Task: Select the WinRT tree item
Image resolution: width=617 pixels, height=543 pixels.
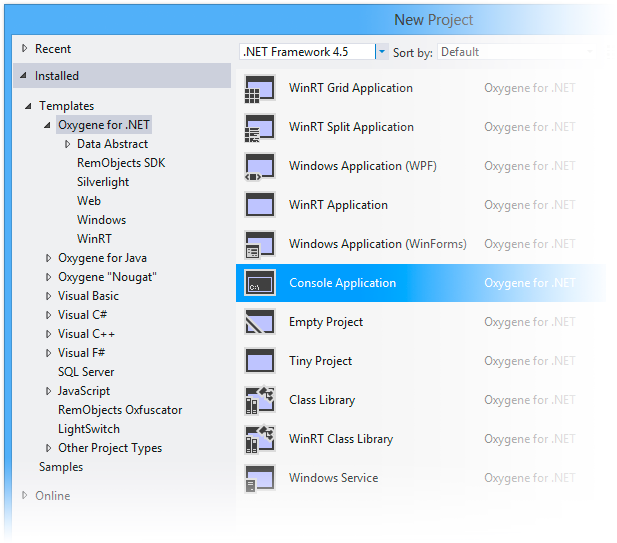Action: [94, 239]
